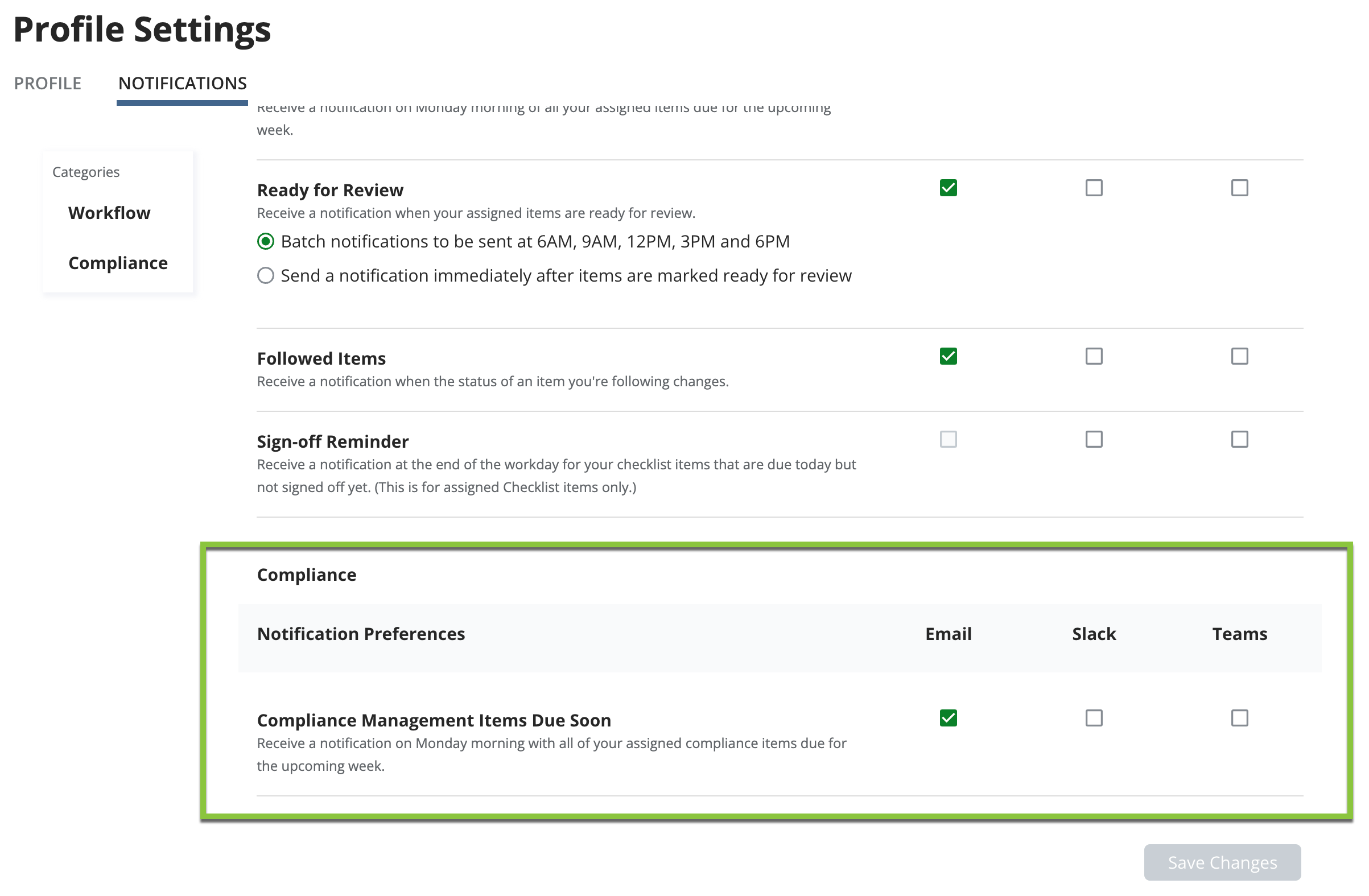
Task: Select send notification immediately radio option
Action: pos(266,275)
